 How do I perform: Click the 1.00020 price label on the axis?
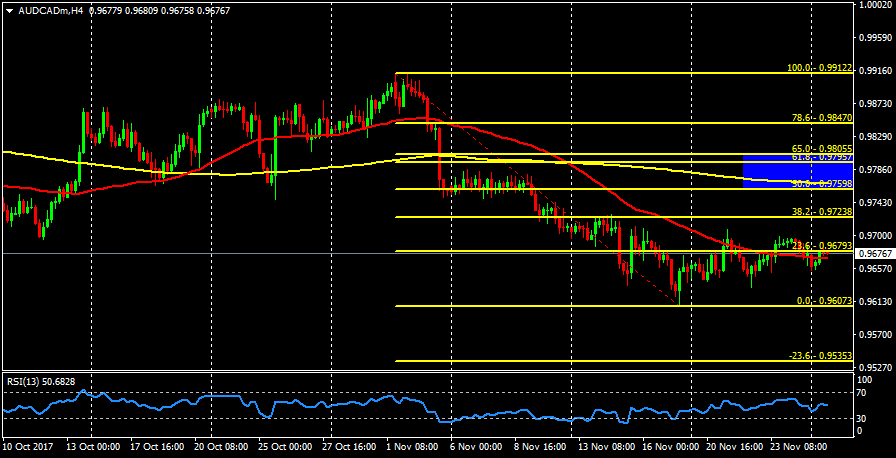(875, 5)
